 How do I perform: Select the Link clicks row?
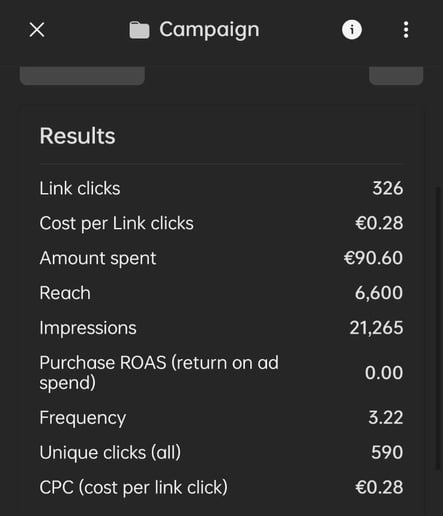(221, 188)
